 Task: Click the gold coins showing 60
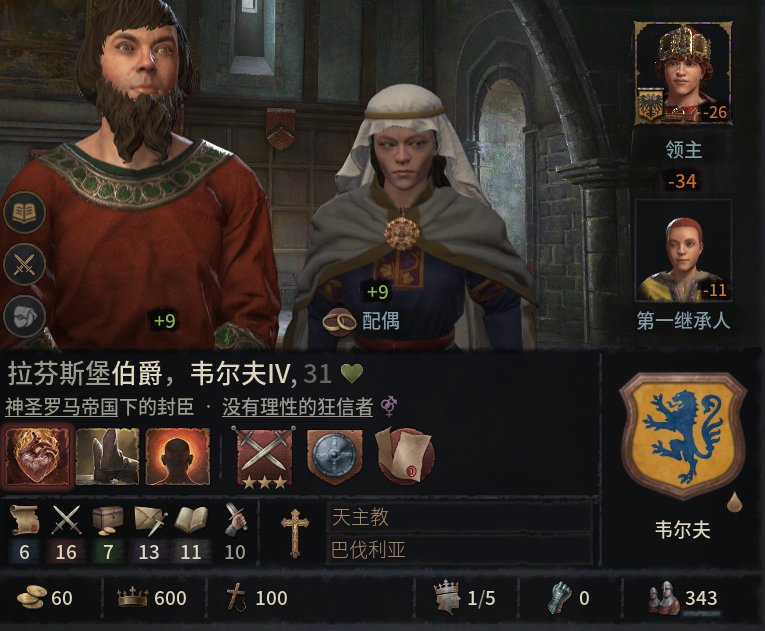point(44,598)
